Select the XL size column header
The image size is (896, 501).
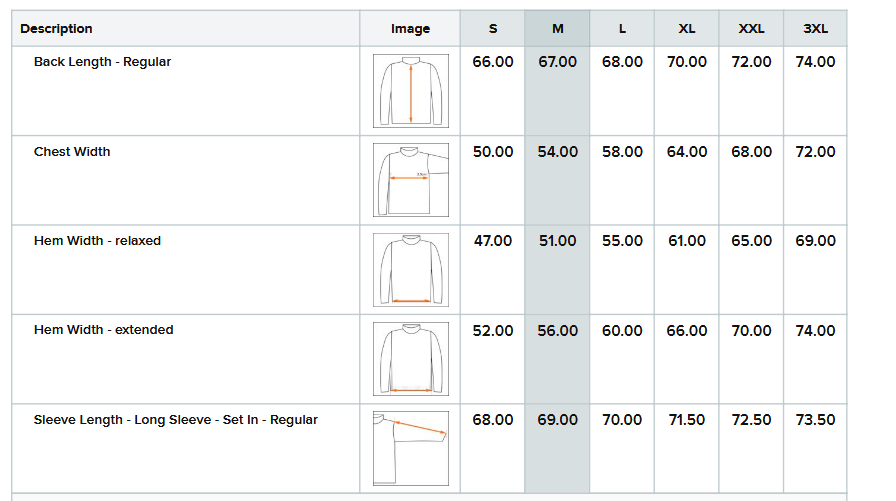click(687, 29)
